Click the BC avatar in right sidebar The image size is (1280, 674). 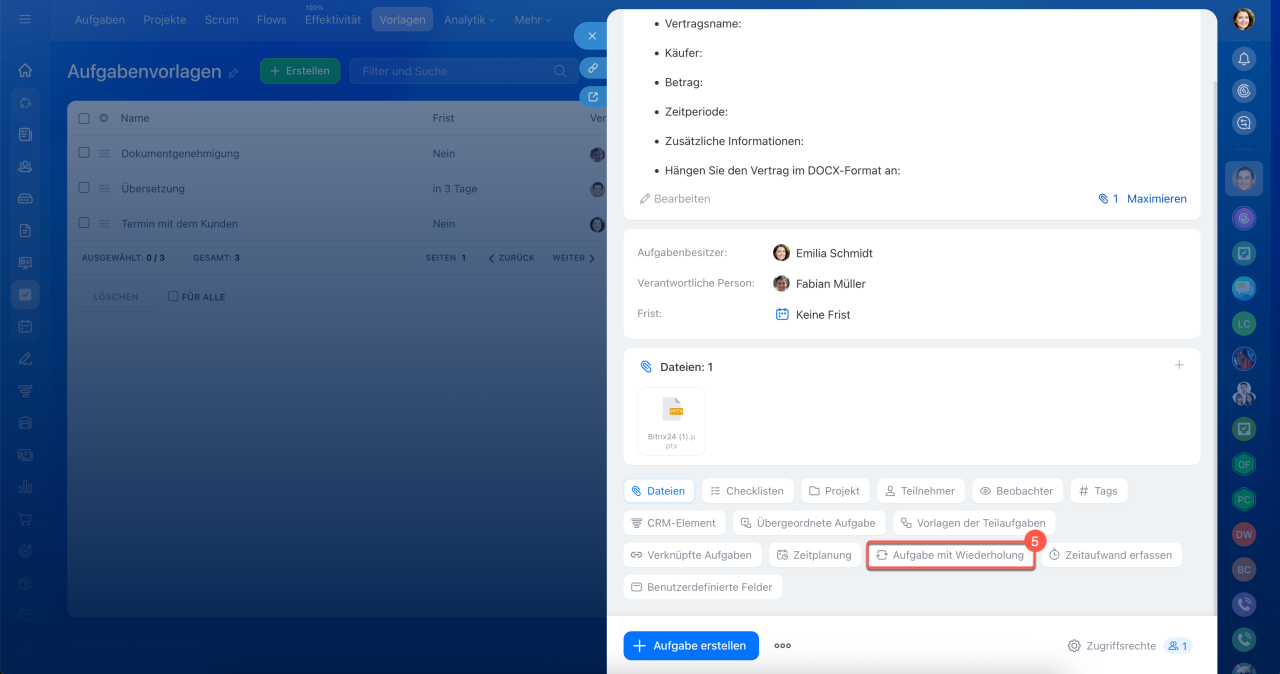(1244, 569)
